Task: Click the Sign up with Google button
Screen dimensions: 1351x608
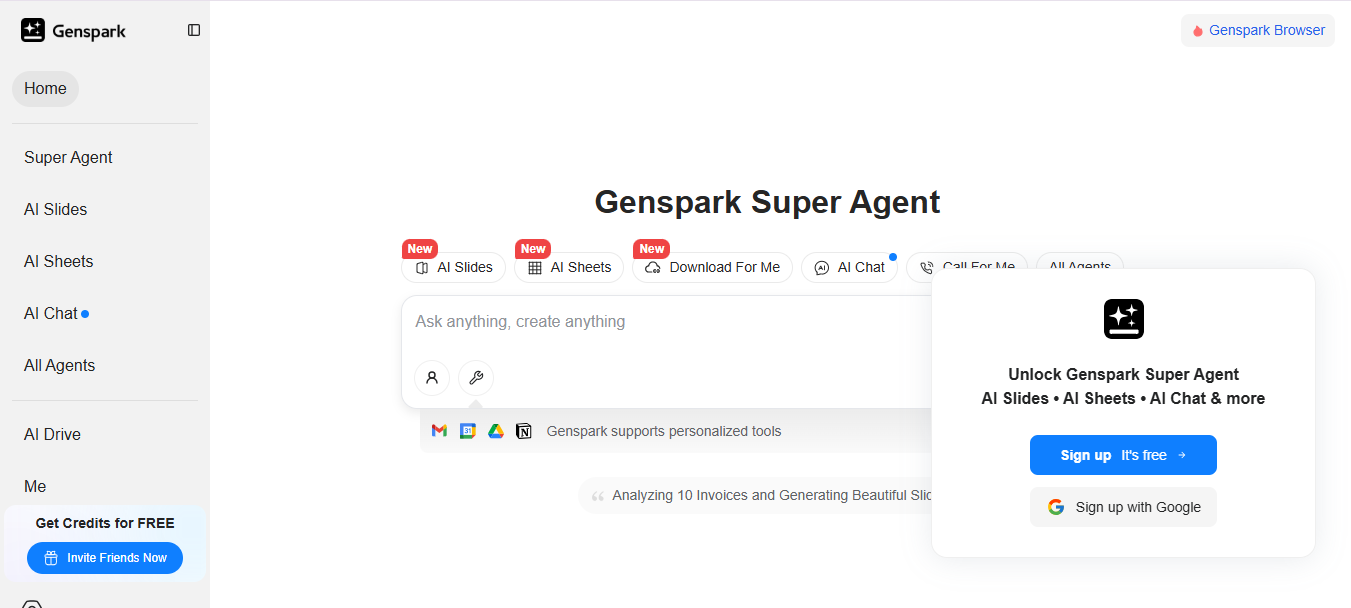Action: coord(1123,507)
